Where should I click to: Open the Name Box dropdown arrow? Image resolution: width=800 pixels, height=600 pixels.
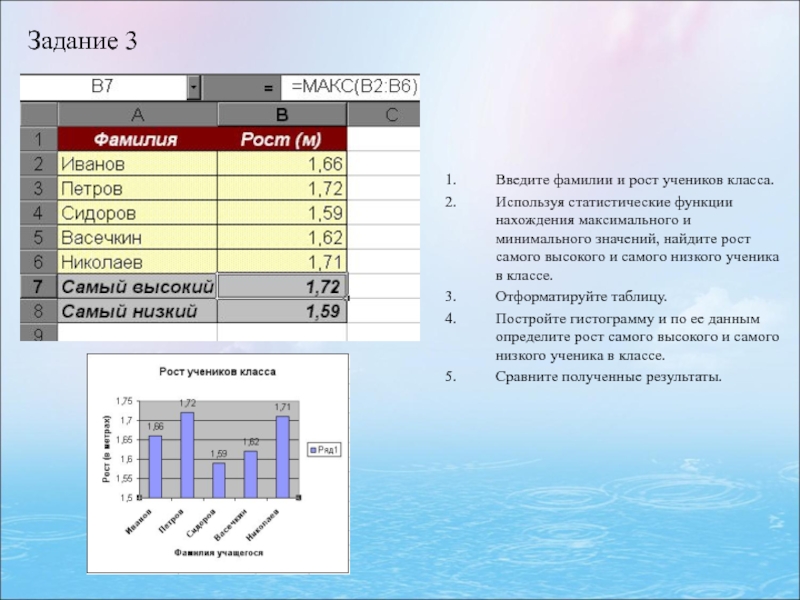[x=193, y=88]
